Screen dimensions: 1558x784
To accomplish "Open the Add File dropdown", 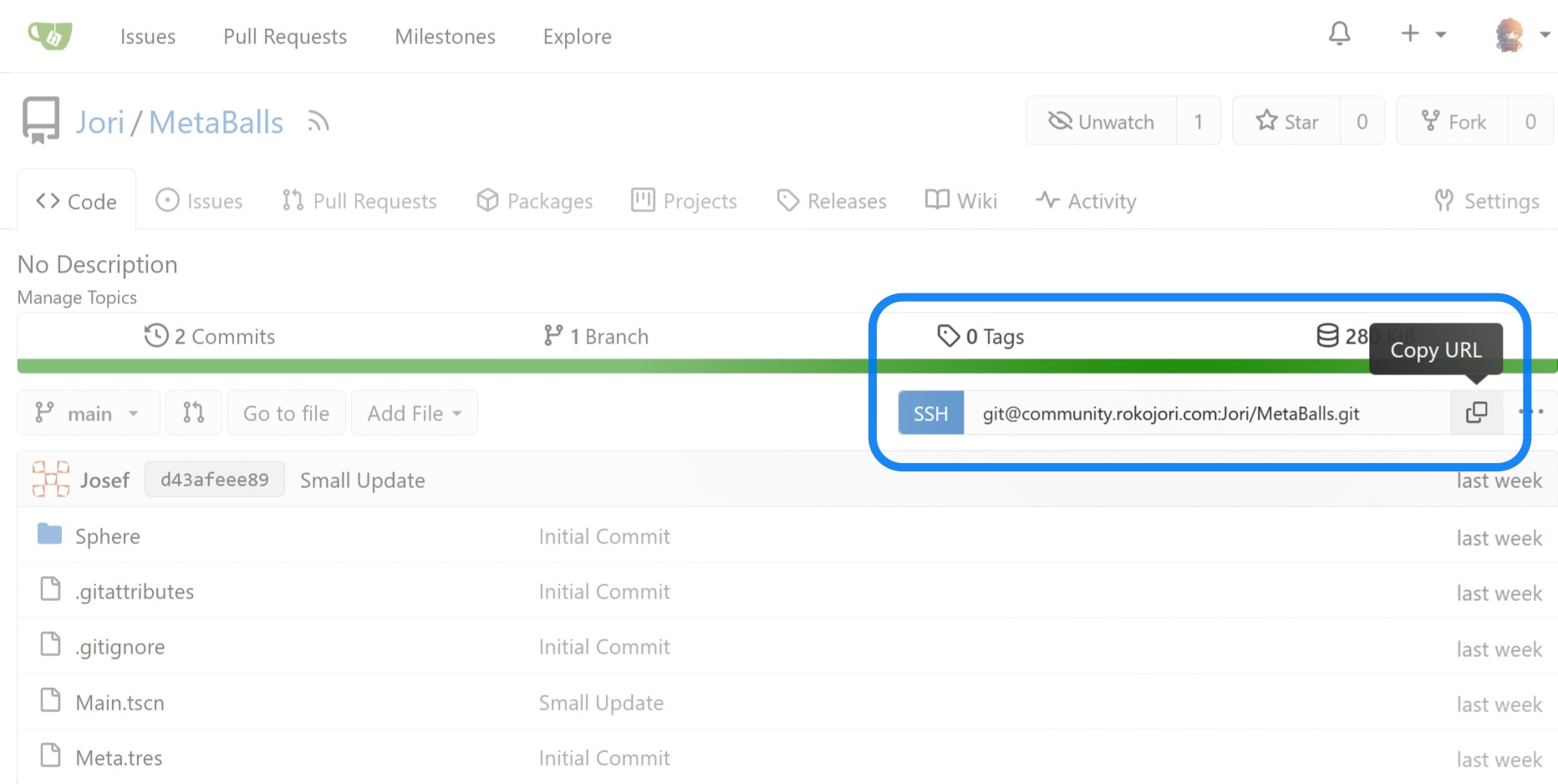I will point(415,414).
